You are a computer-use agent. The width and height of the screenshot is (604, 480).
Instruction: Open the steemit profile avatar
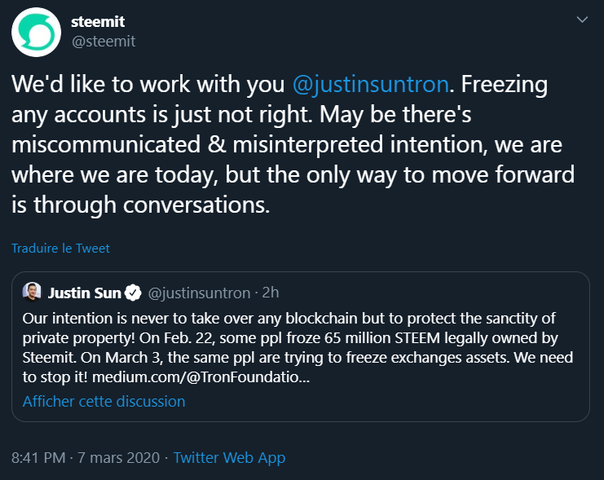[x=35, y=32]
